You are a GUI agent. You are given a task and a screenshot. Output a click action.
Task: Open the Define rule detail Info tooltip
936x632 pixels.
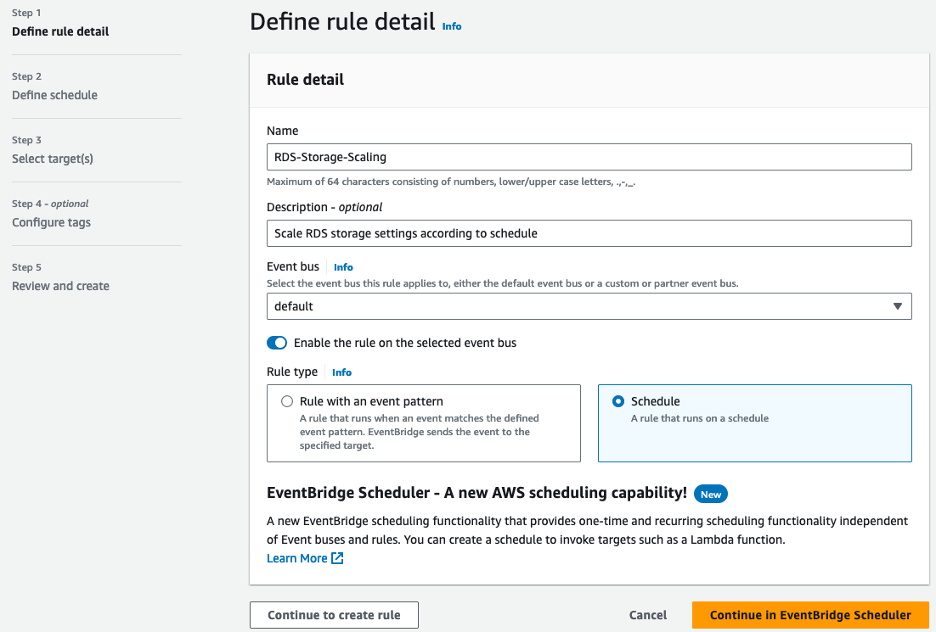(x=451, y=26)
